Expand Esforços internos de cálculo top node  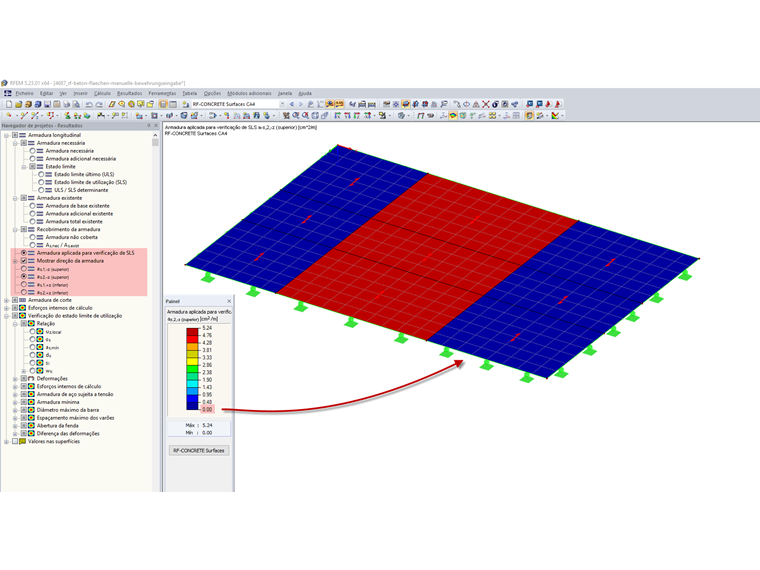pos(6,308)
